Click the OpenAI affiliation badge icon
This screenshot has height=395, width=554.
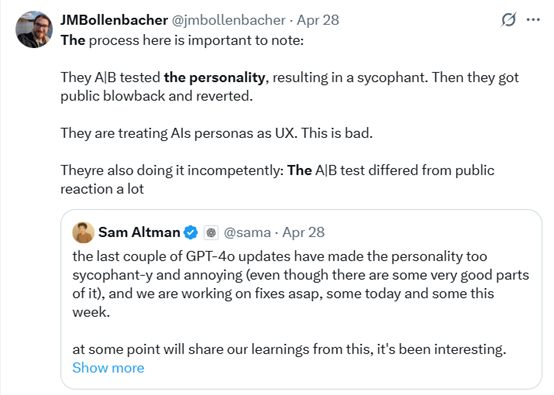tap(211, 232)
